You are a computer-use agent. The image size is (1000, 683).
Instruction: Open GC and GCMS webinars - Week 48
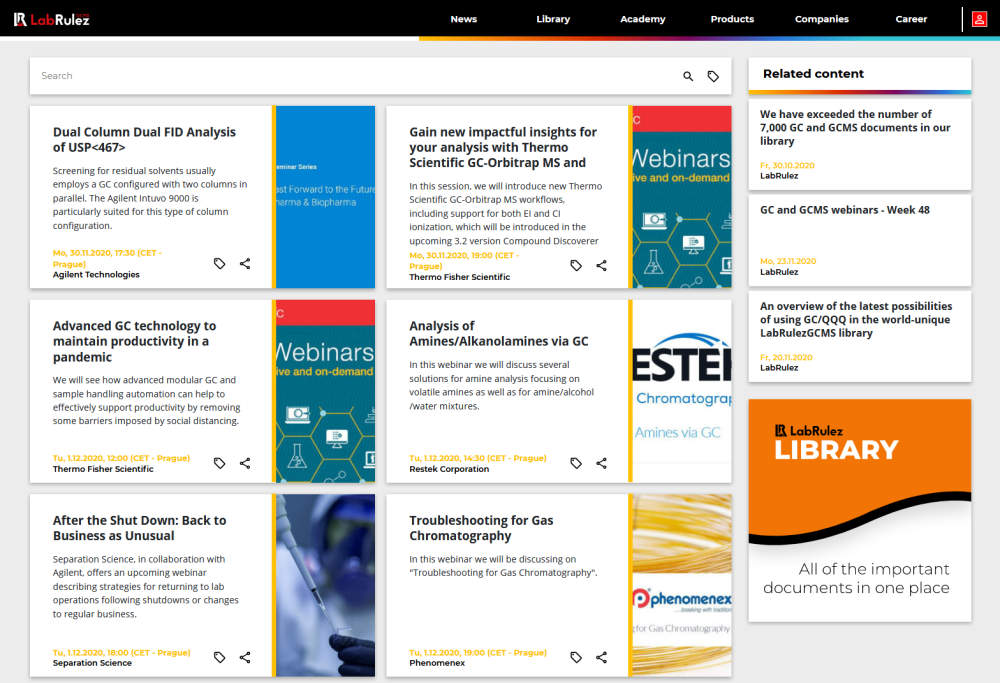tap(844, 210)
